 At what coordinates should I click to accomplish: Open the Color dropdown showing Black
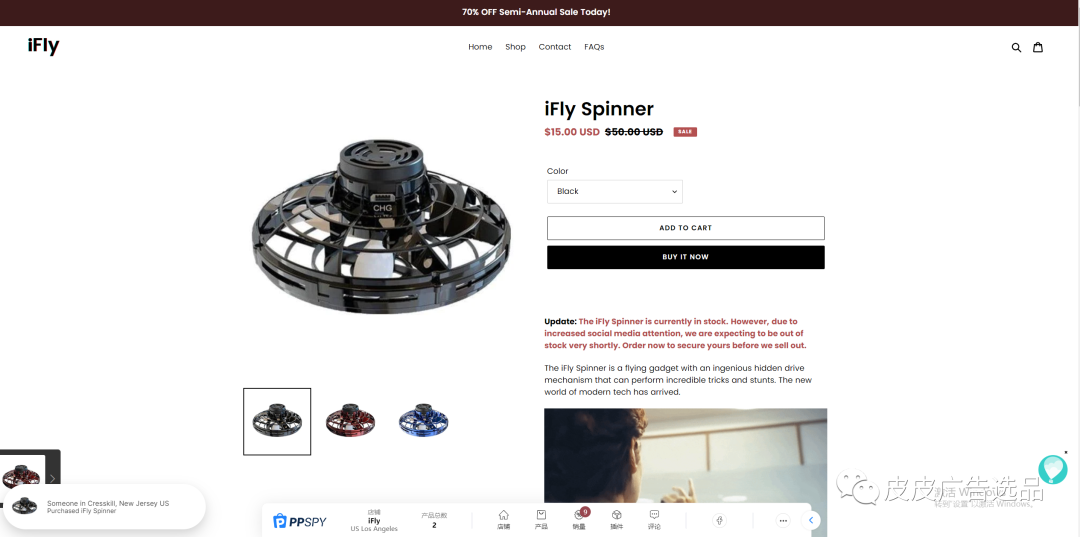(614, 191)
